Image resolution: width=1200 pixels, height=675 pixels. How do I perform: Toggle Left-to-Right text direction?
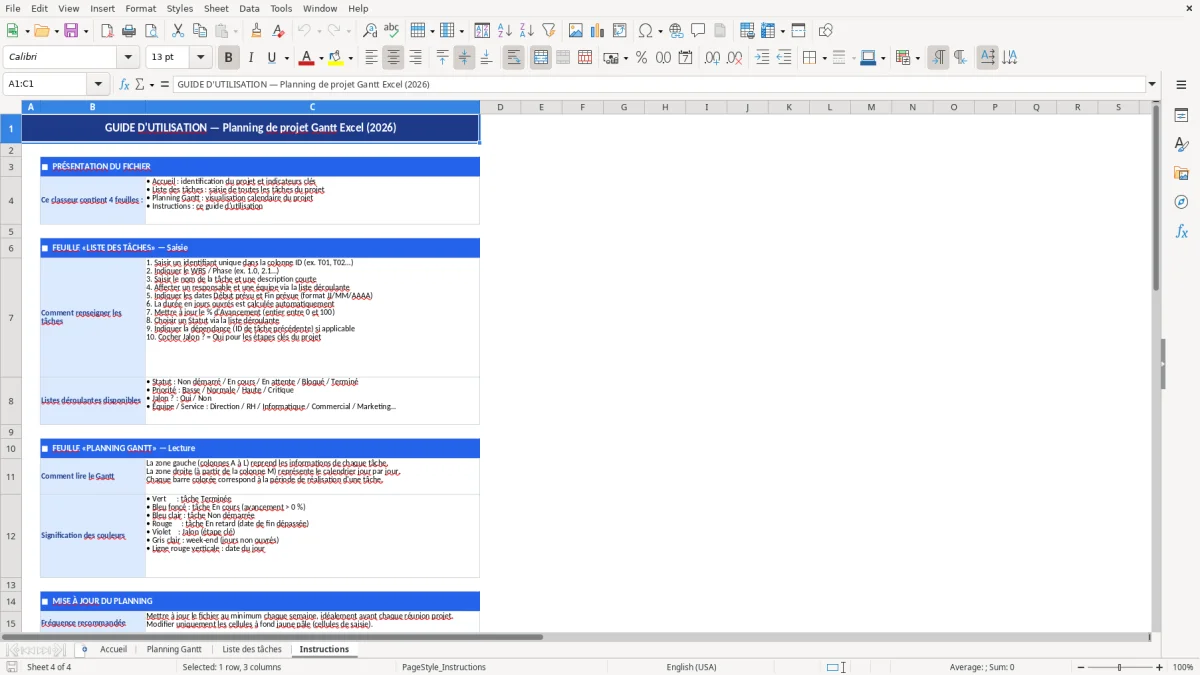click(x=937, y=58)
